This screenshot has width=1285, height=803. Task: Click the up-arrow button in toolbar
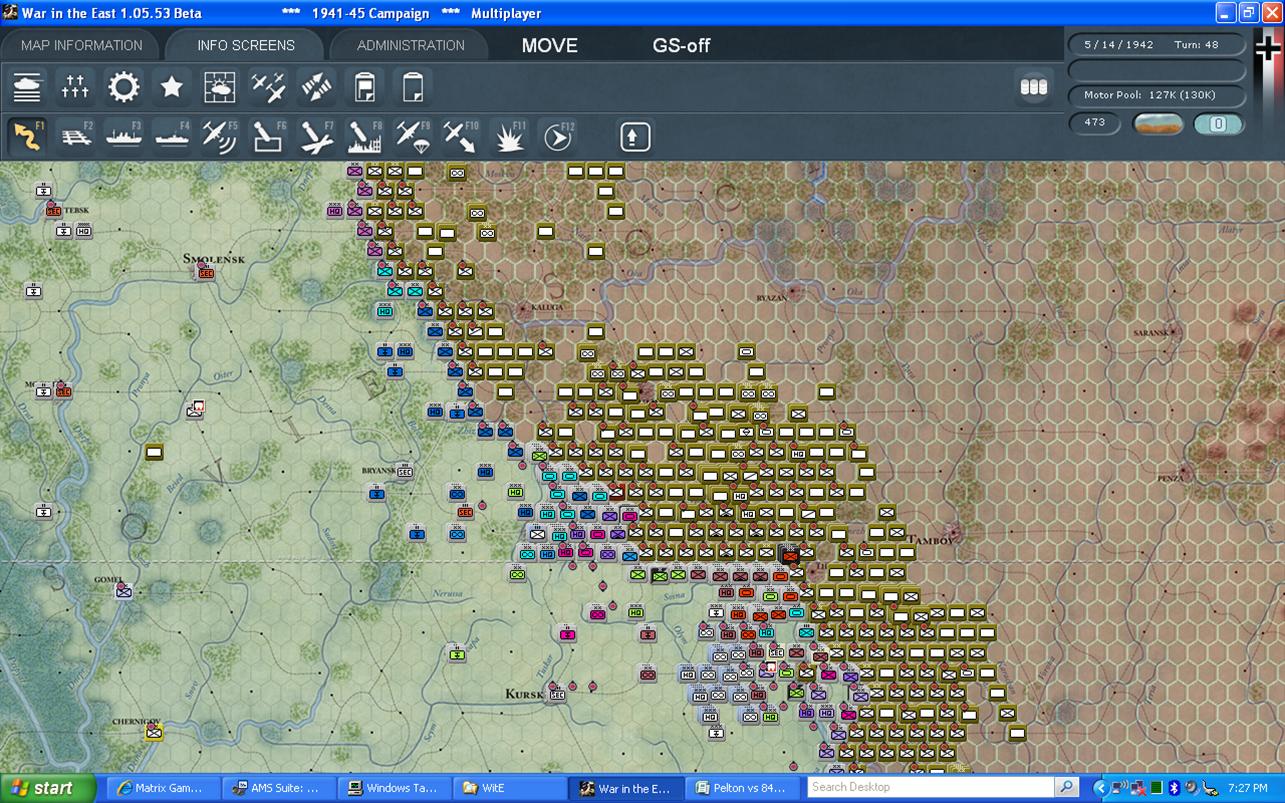coord(635,136)
